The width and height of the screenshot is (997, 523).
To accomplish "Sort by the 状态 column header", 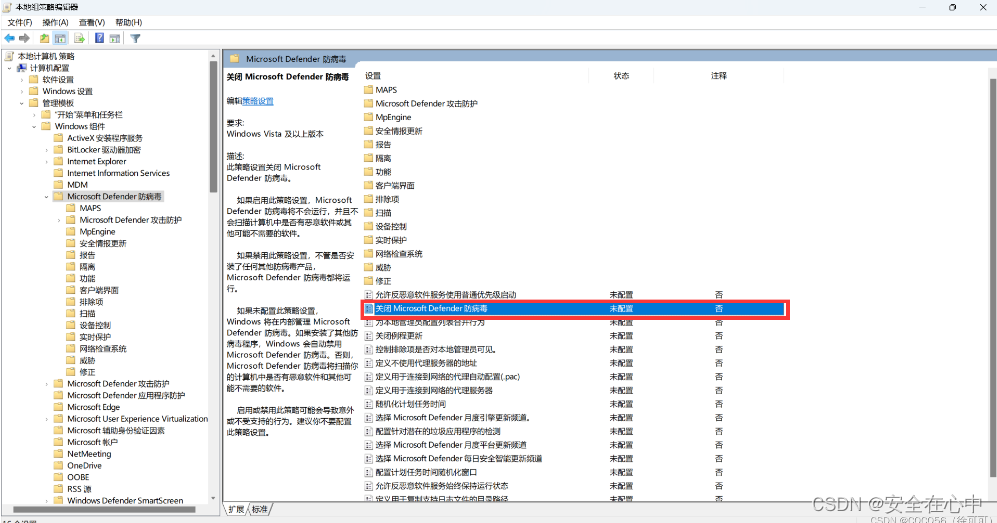I will pyautogui.click(x=621, y=76).
